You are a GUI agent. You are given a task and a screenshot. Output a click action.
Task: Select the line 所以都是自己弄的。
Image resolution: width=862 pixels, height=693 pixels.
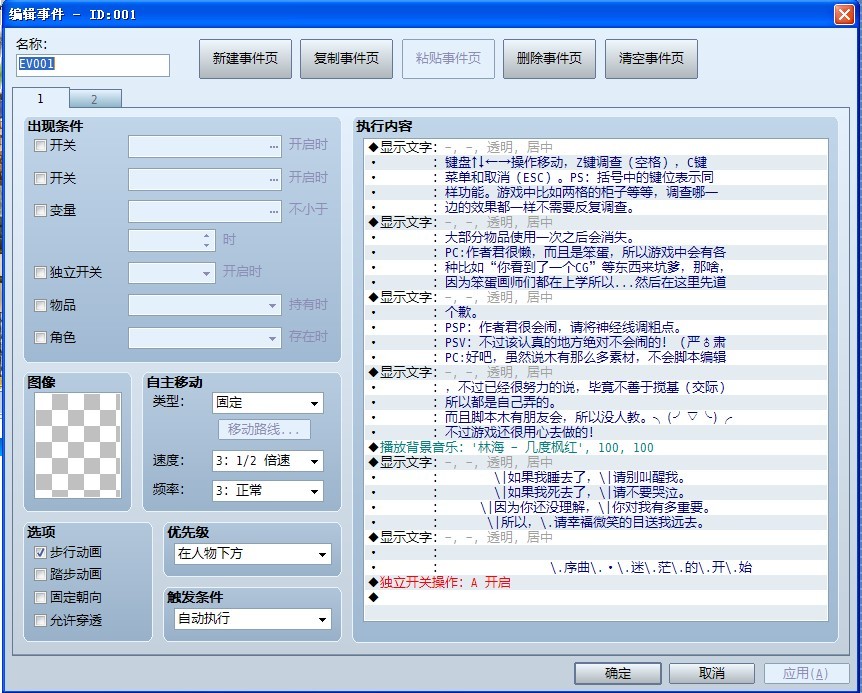[x=596, y=402]
